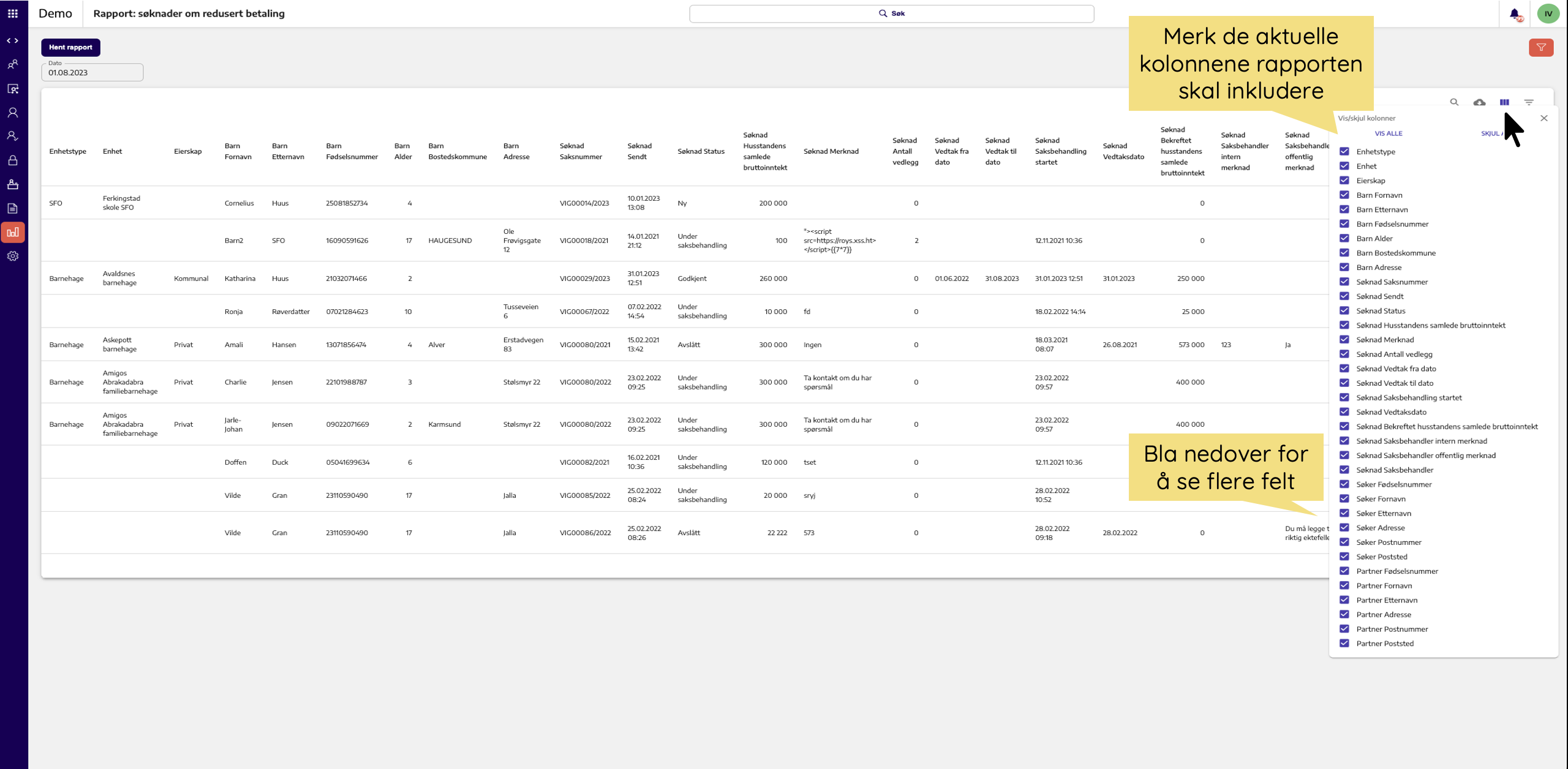
Task: Click the Dato input field
Action: coord(92,72)
